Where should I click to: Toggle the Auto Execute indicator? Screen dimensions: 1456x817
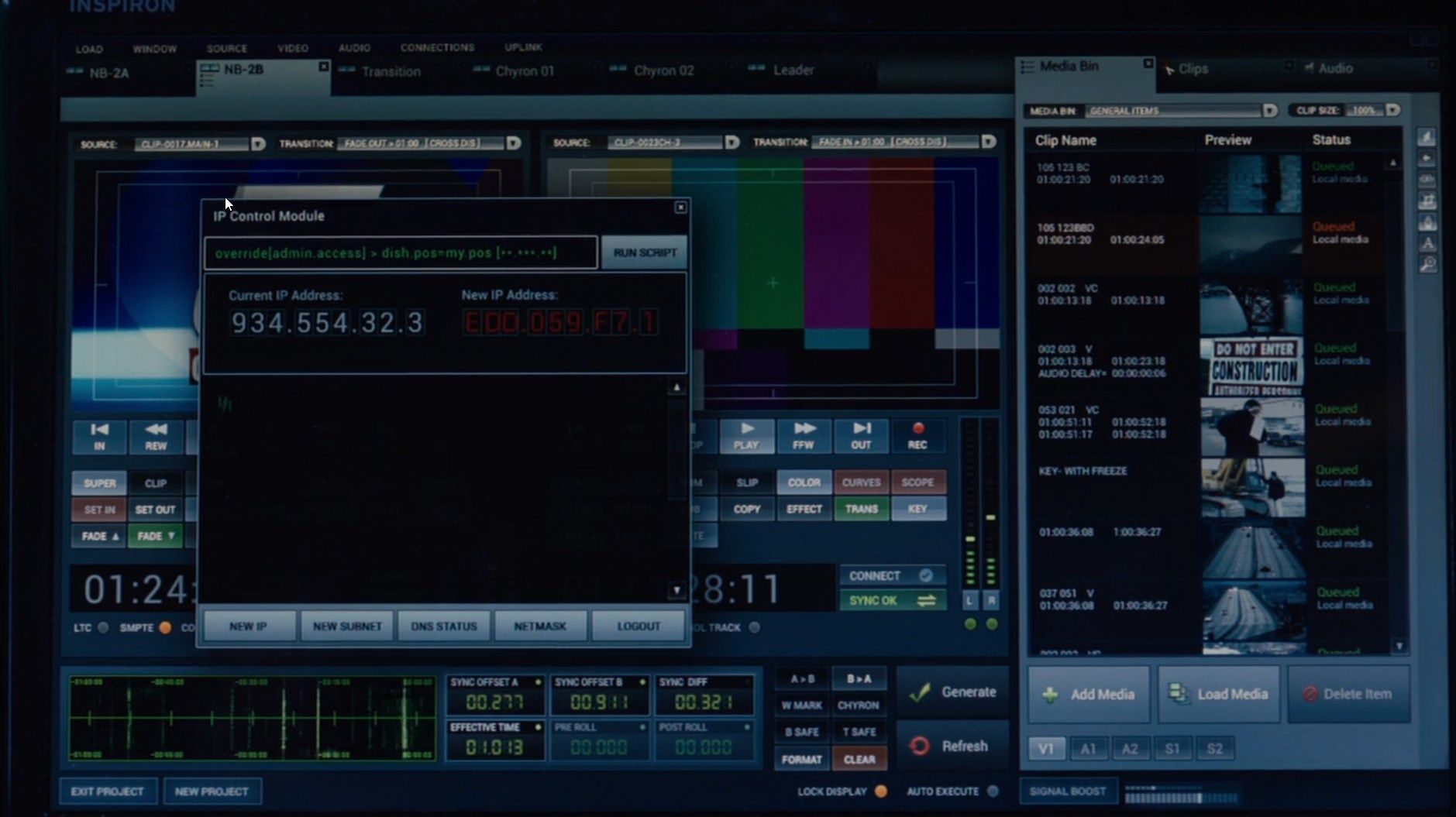(x=993, y=791)
